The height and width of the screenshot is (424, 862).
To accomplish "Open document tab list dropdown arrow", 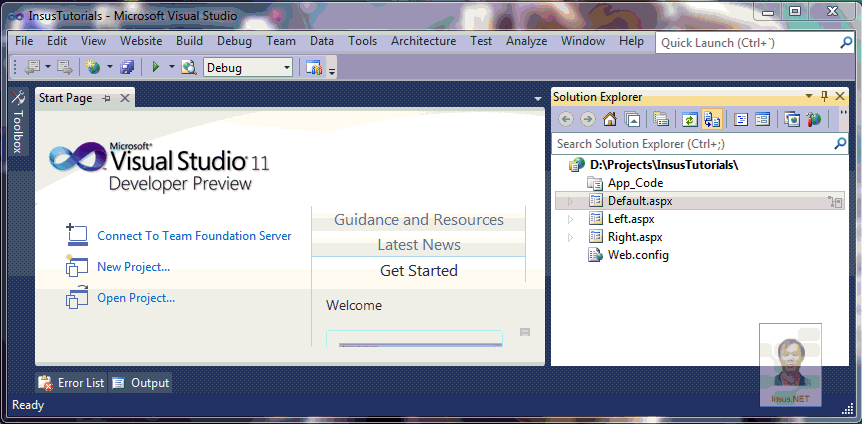I will 538,99.
